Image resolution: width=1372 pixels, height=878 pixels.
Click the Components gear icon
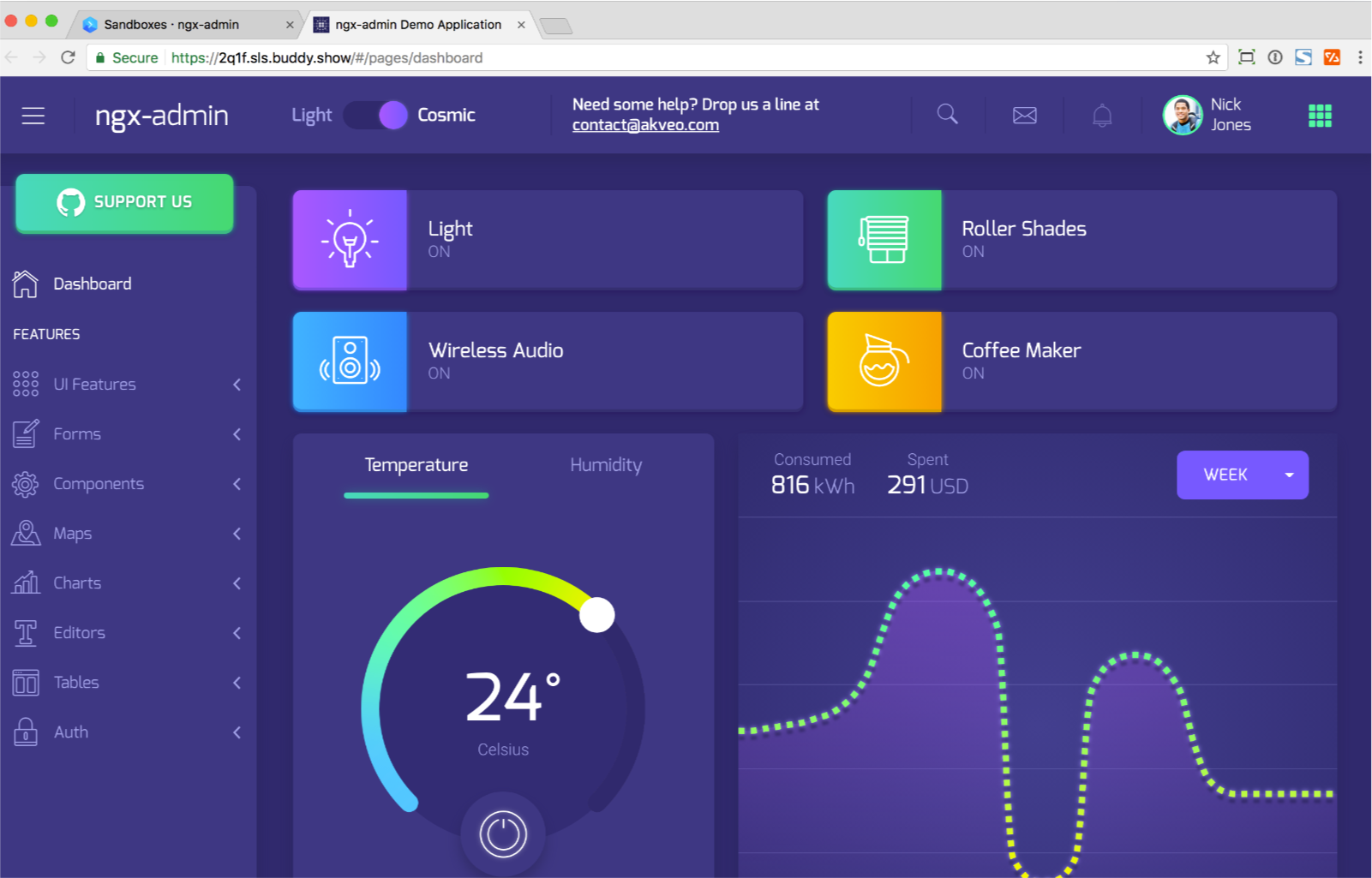(26, 484)
